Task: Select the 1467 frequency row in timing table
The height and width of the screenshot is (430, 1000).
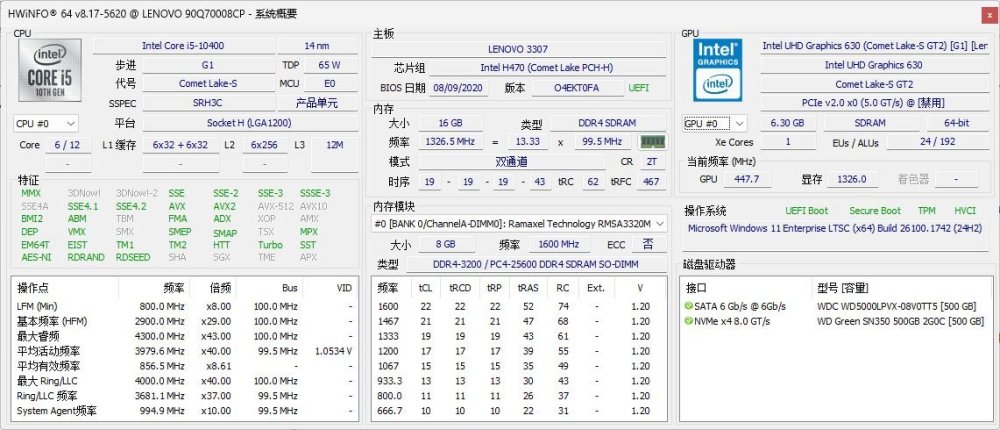Action: (x=519, y=322)
